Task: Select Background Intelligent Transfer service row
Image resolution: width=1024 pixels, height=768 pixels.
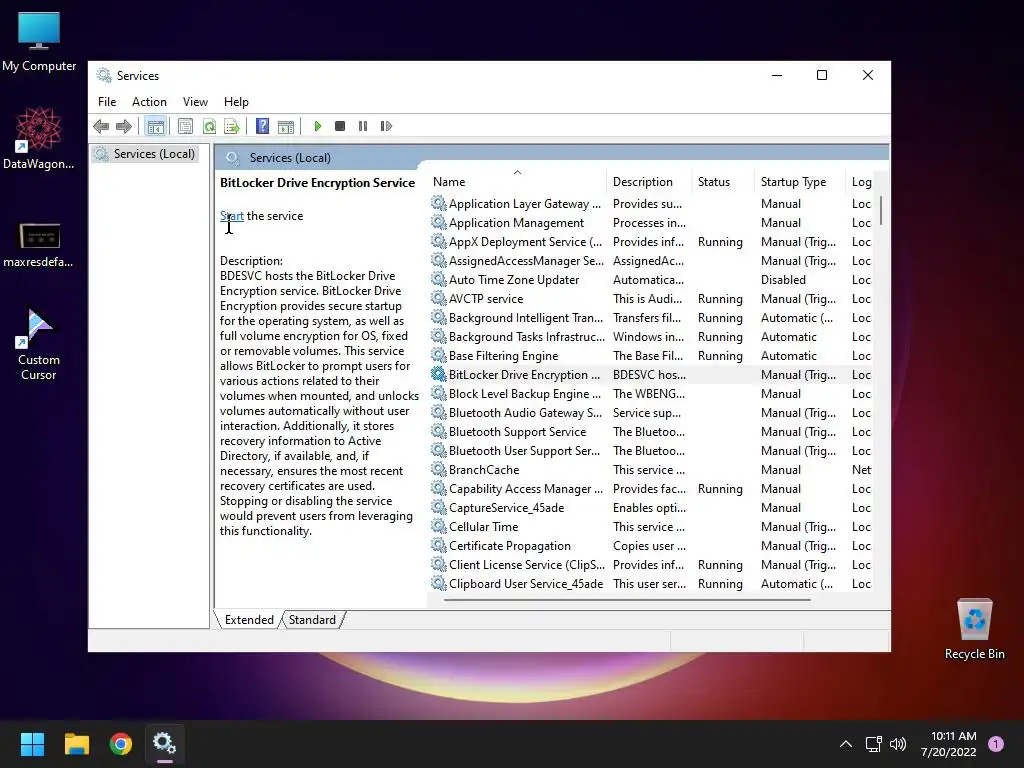Action: (x=650, y=317)
